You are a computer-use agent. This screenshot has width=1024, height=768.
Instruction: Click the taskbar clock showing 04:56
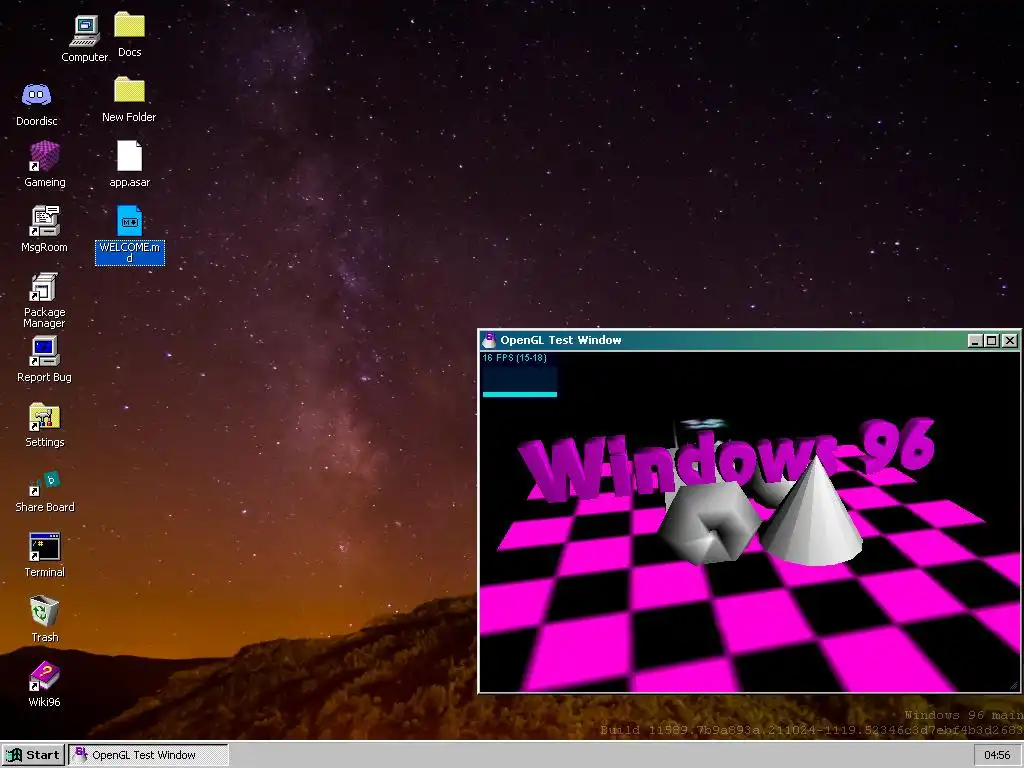click(997, 755)
